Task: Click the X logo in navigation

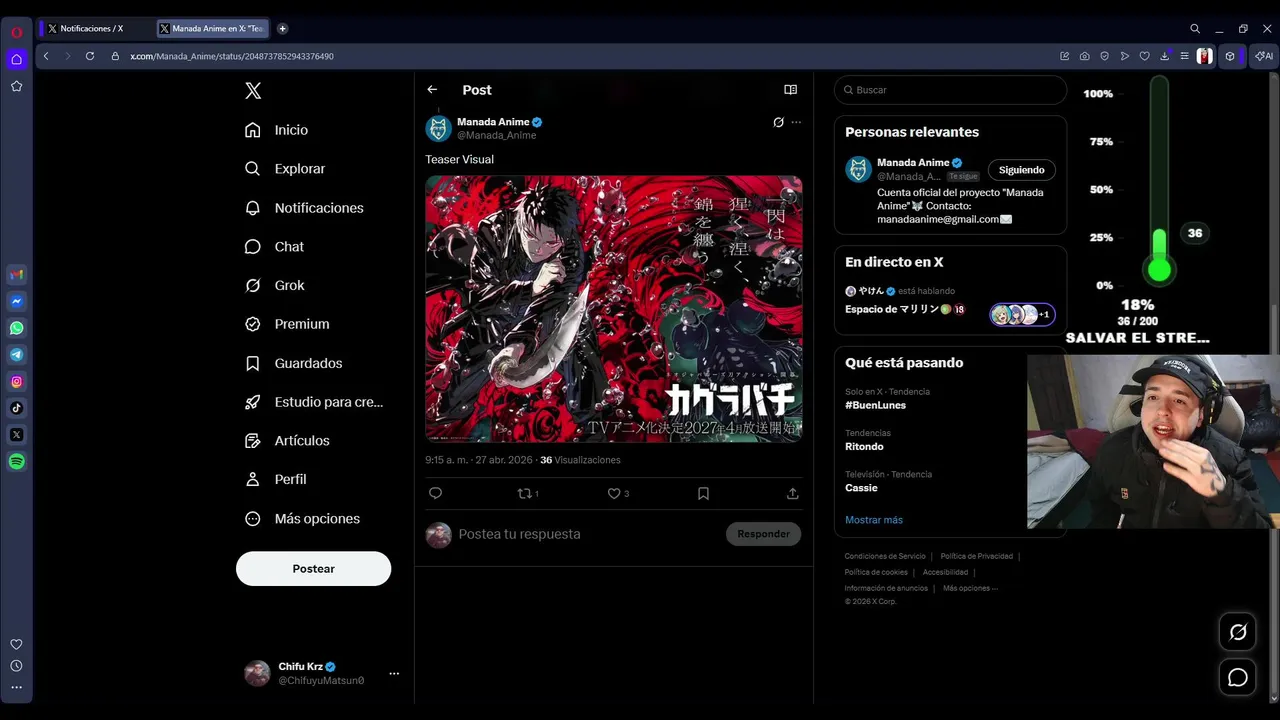Action: point(253,91)
